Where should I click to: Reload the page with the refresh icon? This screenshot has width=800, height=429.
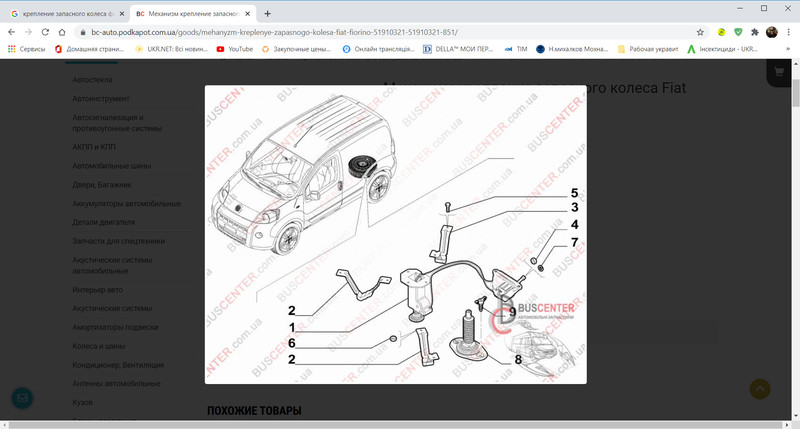pyautogui.click(x=45, y=32)
